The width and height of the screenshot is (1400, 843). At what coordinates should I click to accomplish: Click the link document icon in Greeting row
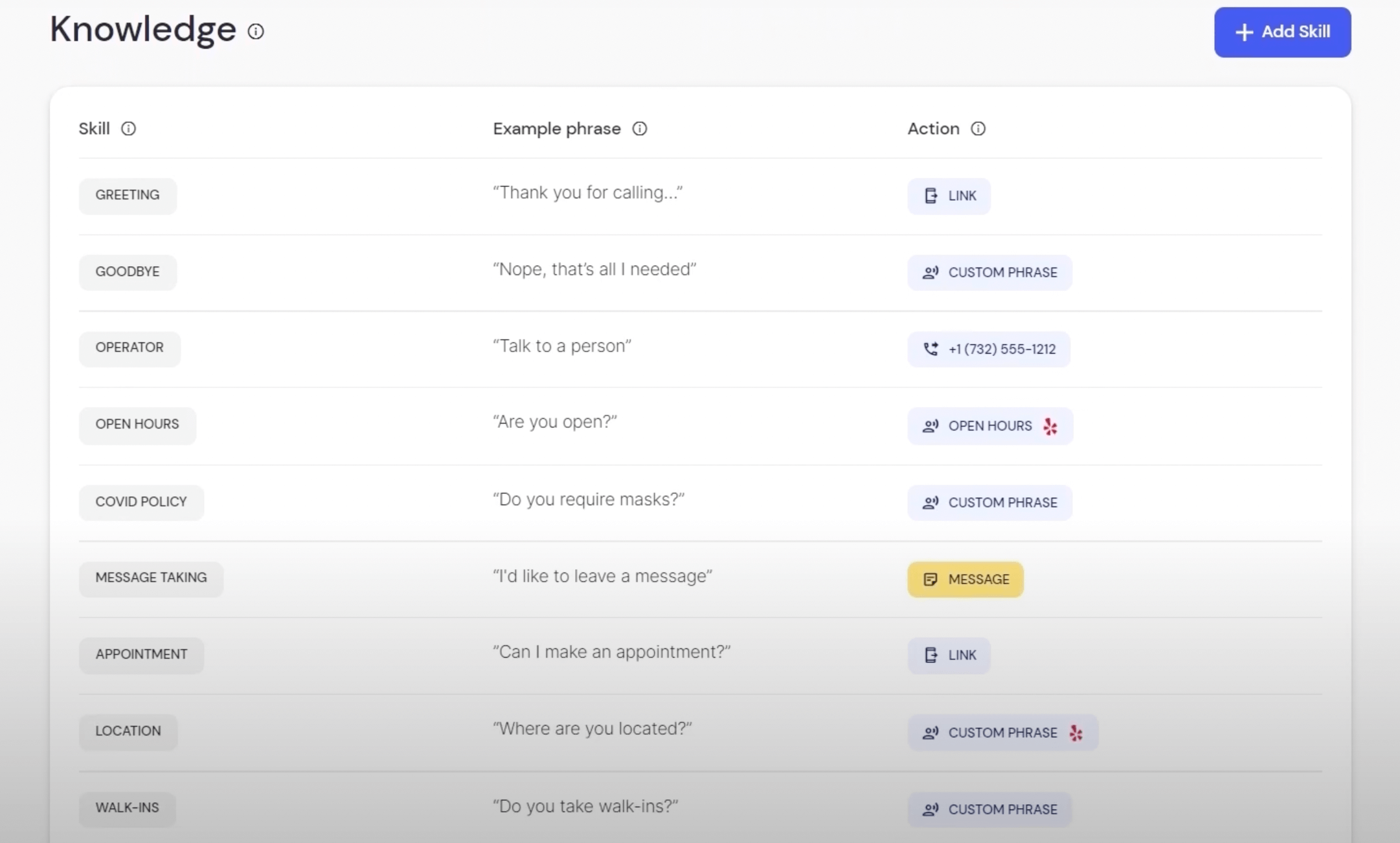coord(931,196)
